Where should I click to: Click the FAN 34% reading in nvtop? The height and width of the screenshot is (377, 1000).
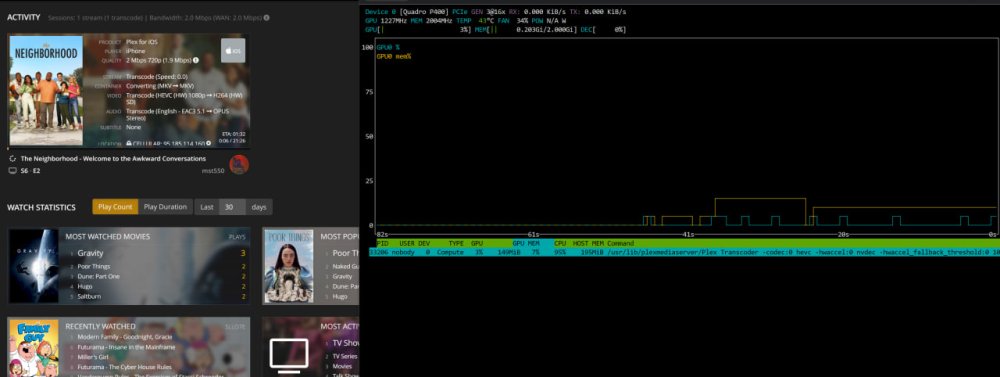[x=513, y=21]
